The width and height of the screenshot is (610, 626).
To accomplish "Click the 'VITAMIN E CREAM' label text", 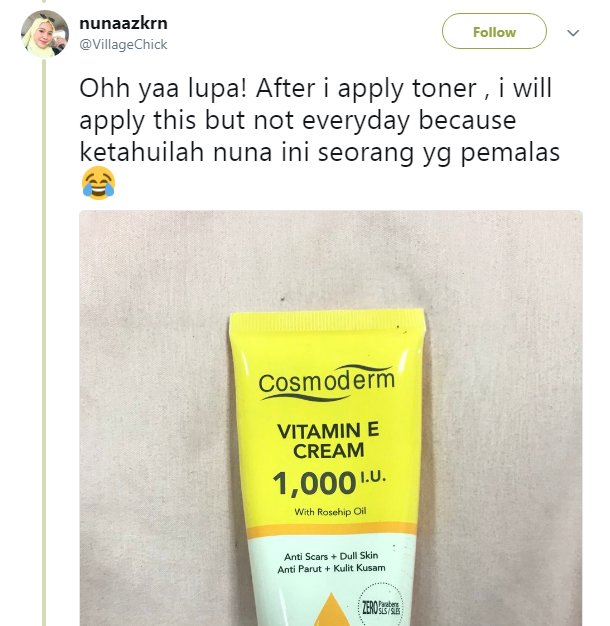I will 328,441.
